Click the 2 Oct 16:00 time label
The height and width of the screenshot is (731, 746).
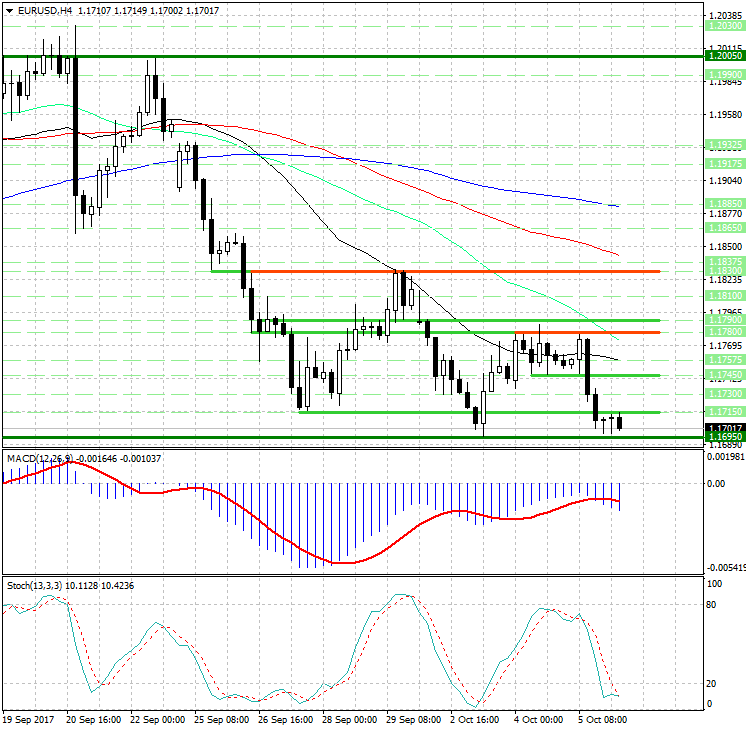(476, 719)
